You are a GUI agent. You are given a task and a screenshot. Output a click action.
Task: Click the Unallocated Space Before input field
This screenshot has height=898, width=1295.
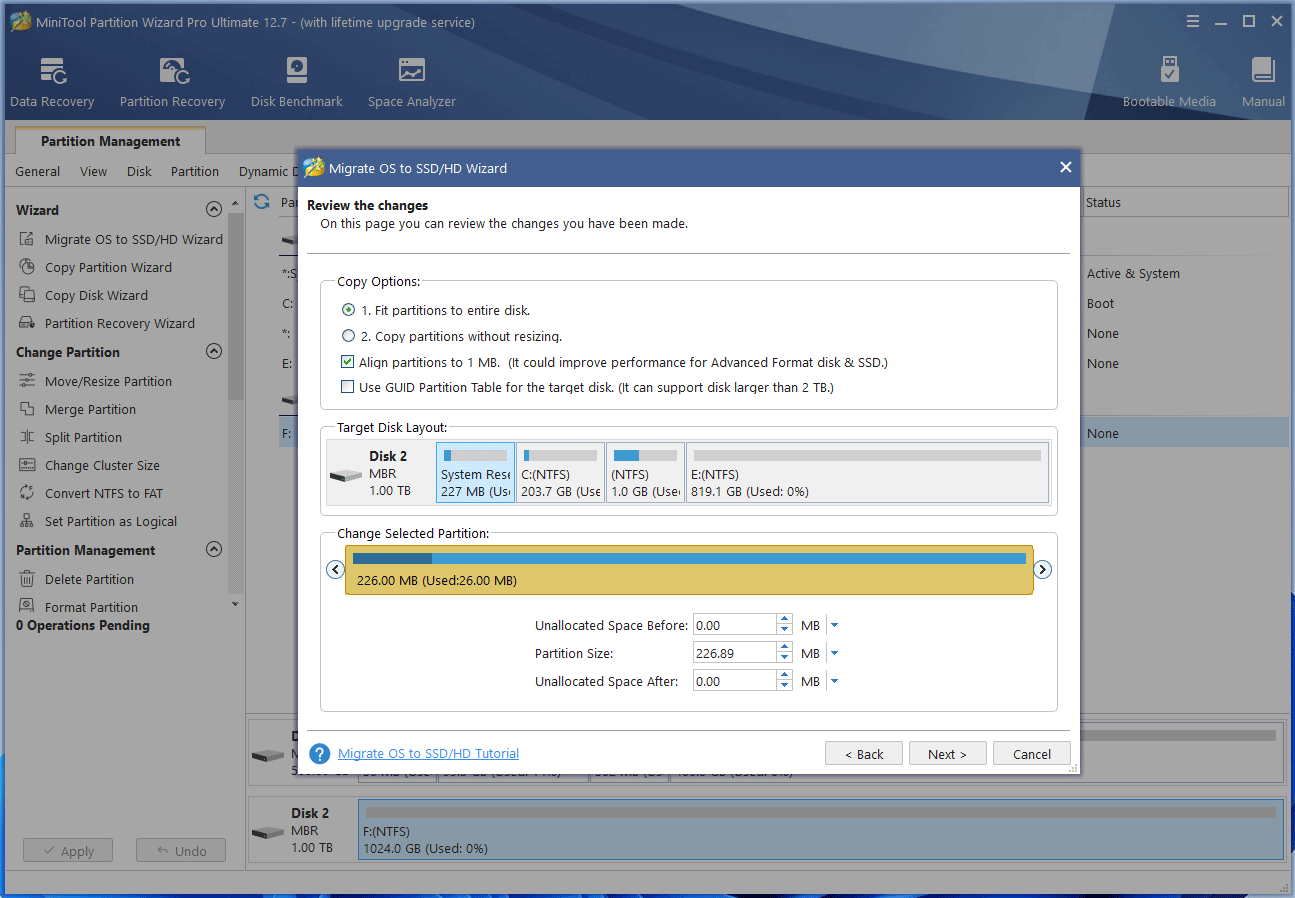[x=734, y=625]
